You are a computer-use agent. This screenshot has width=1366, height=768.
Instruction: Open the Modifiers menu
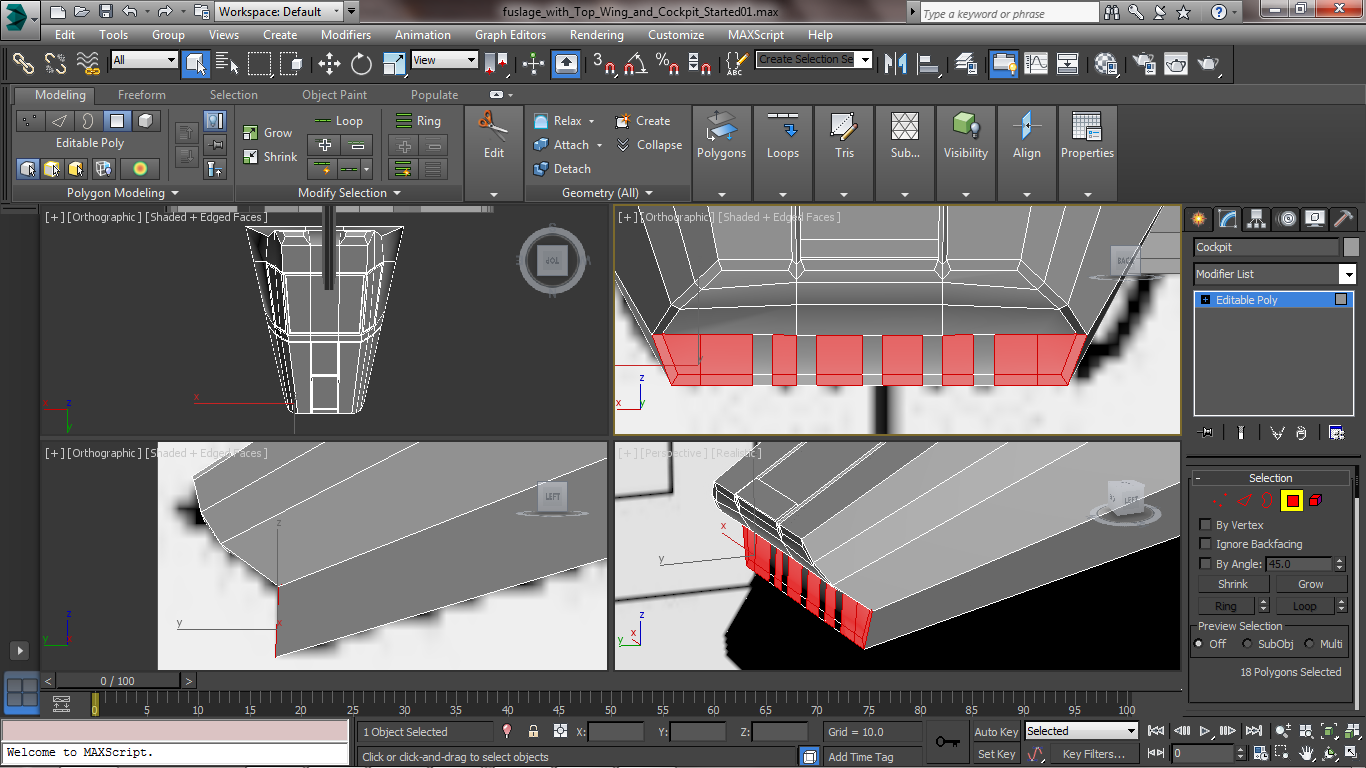[346, 34]
